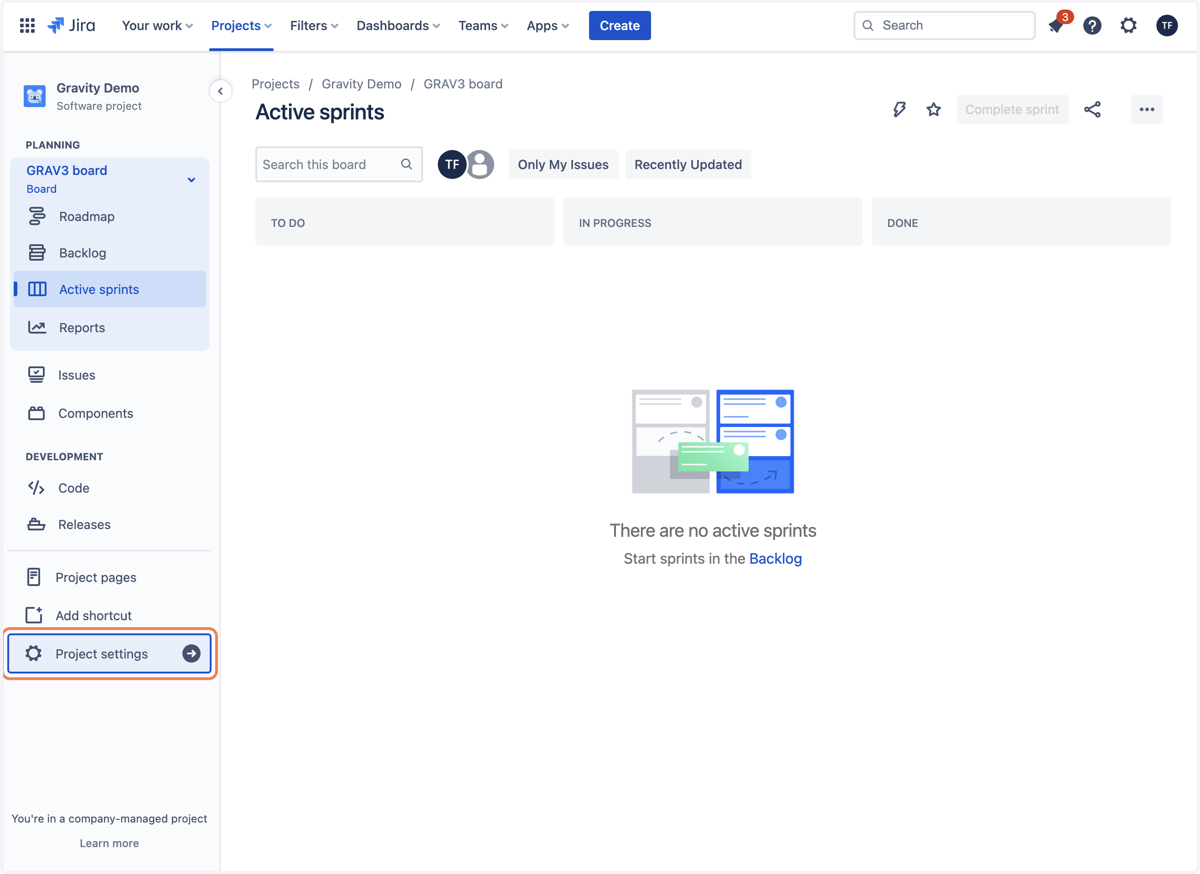Open the Projects dropdown
The width and height of the screenshot is (1200, 874).
(241, 25)
